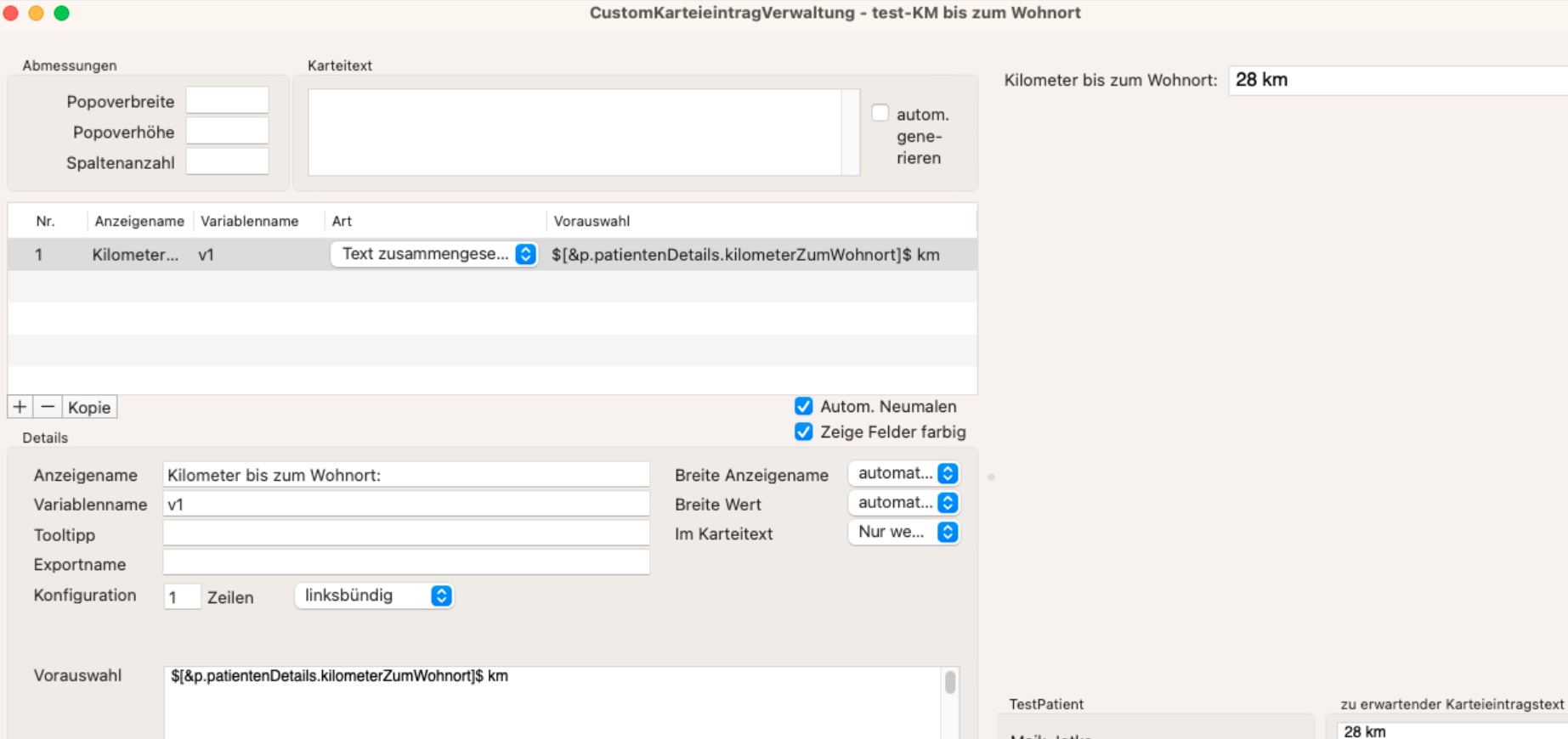This screenshot has height=739, width=1568.
Task: Click the Karteitext text area
Action: (575, 133)
